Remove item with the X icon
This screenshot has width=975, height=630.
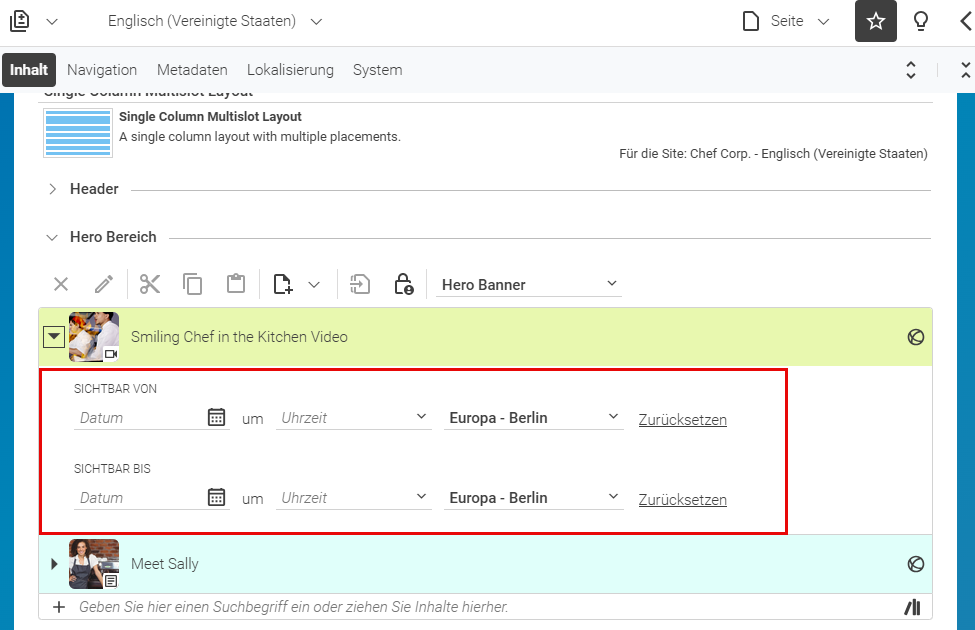tap(61, 284)
